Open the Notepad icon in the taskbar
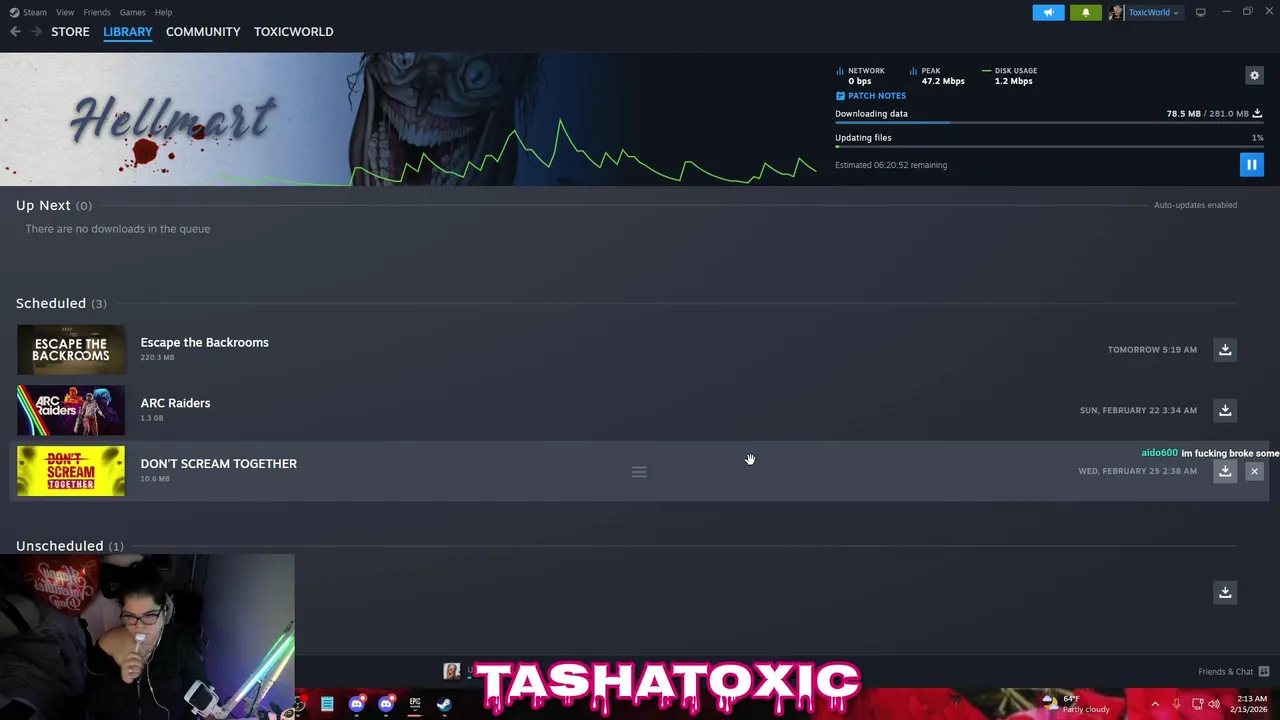The width and height of the screenshot is (1280, 720). [327, 704]
